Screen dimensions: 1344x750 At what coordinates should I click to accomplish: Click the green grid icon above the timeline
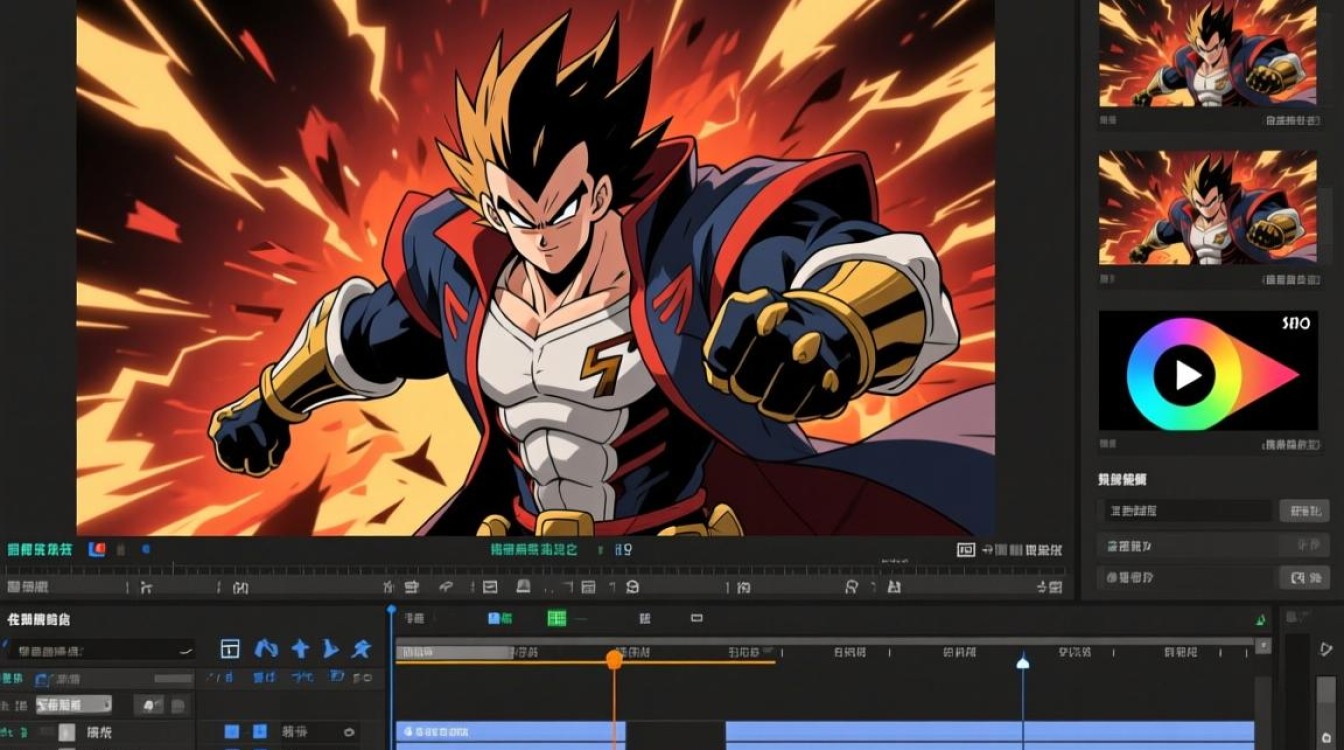(x=556, y=619)
